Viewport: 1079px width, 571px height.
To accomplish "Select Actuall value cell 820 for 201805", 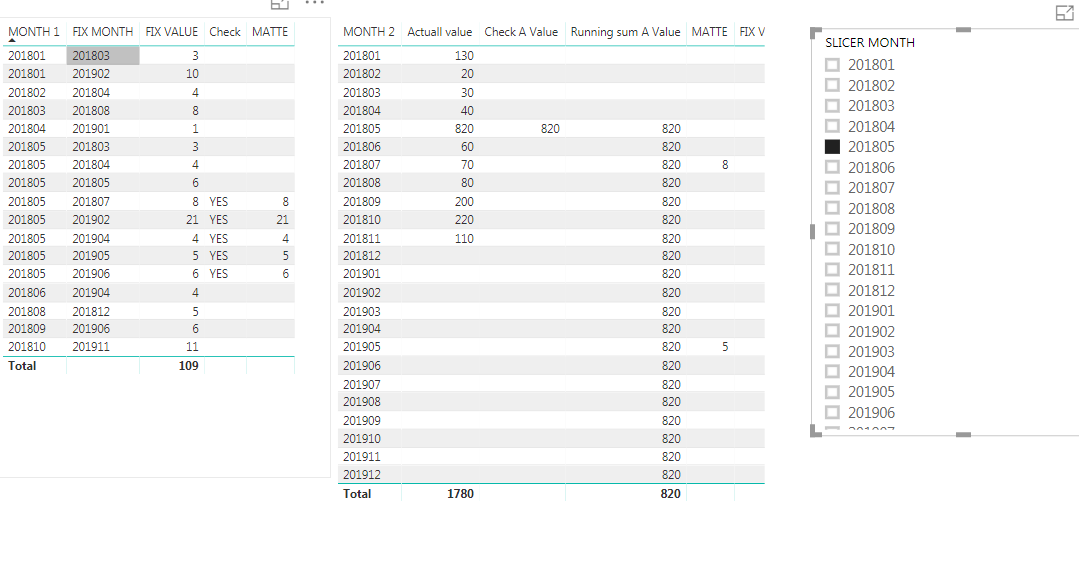I will point(464,129).
